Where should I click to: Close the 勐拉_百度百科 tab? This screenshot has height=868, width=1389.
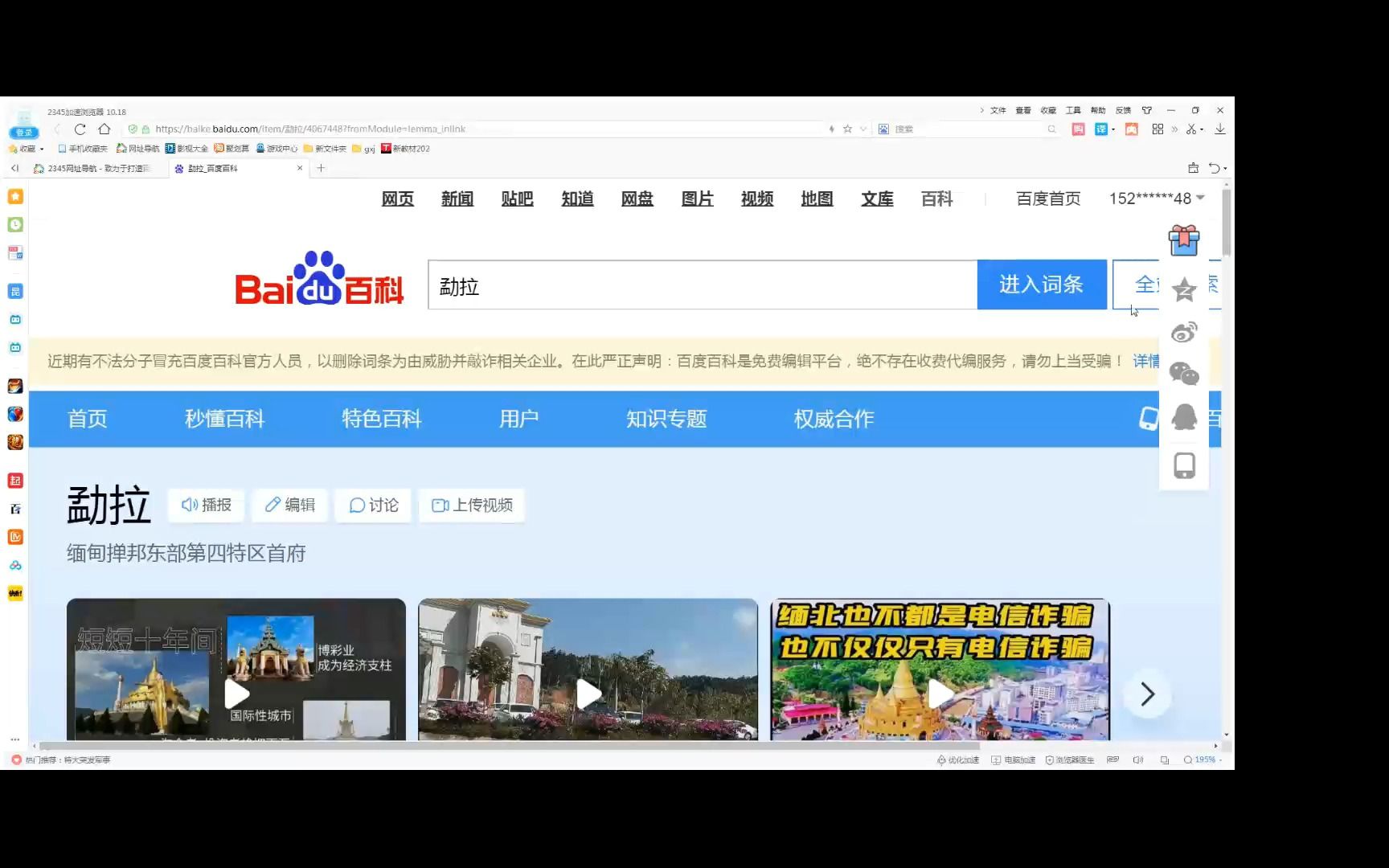pos(300,168)
